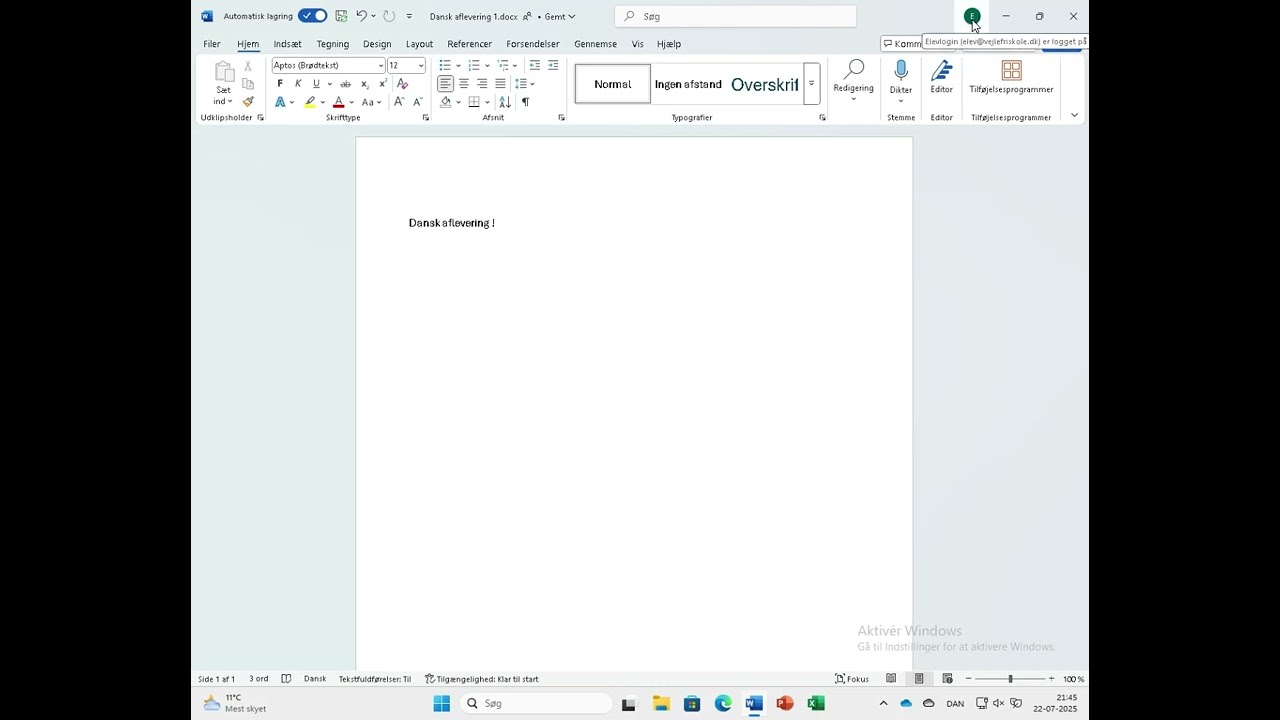Open the font name dropdown Aptos
This screenshot has width=1280, height=720.
(381, 66)
